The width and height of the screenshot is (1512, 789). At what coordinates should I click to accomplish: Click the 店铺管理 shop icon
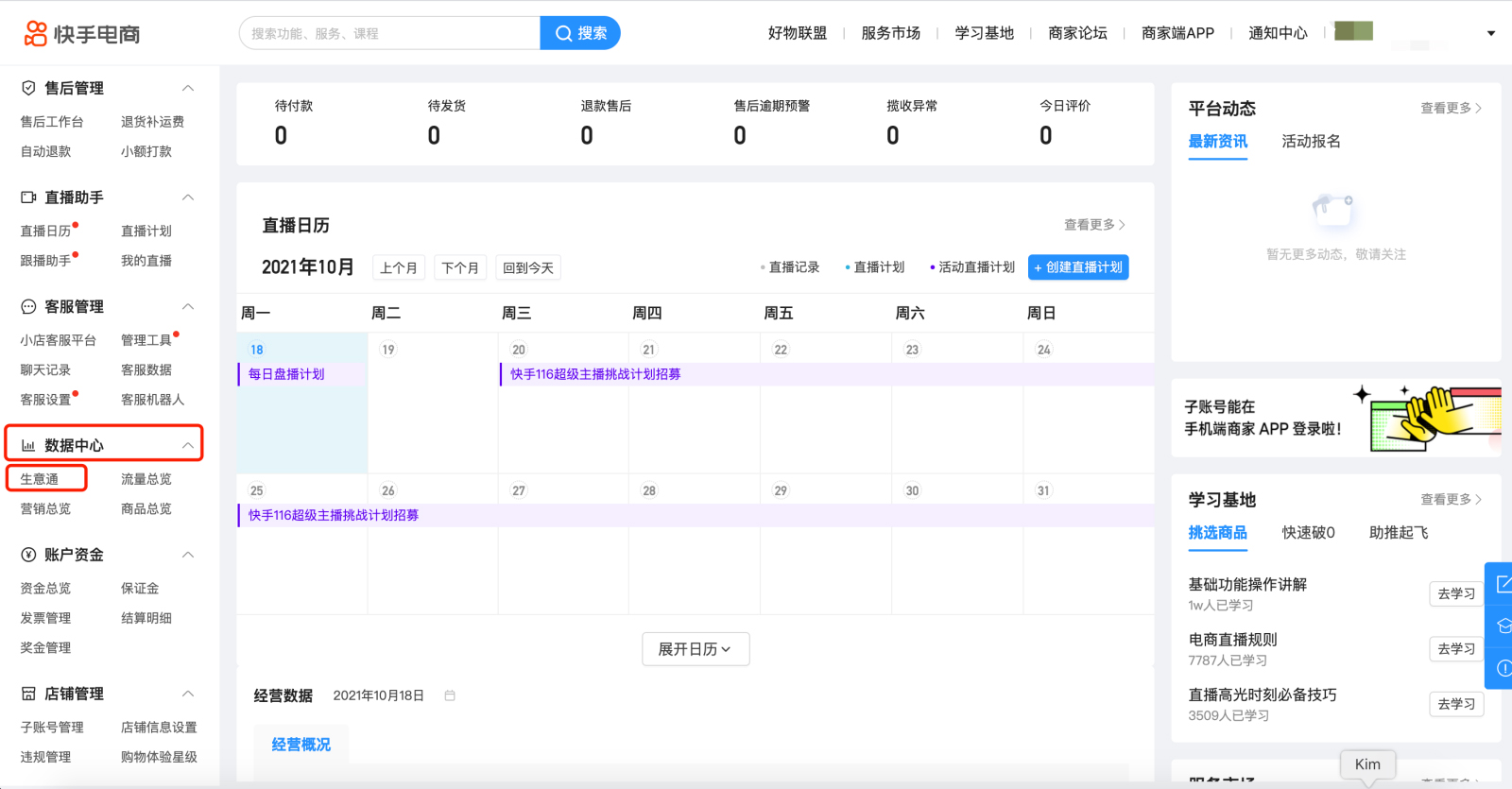click(x=28, y=694)
